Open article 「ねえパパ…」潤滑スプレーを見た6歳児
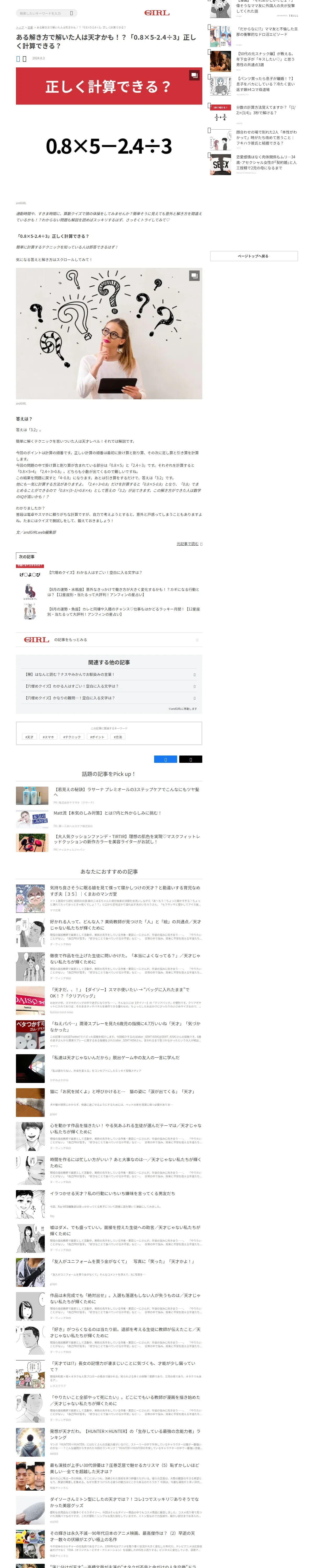 pyautogui.click(x=125, y=1026)
